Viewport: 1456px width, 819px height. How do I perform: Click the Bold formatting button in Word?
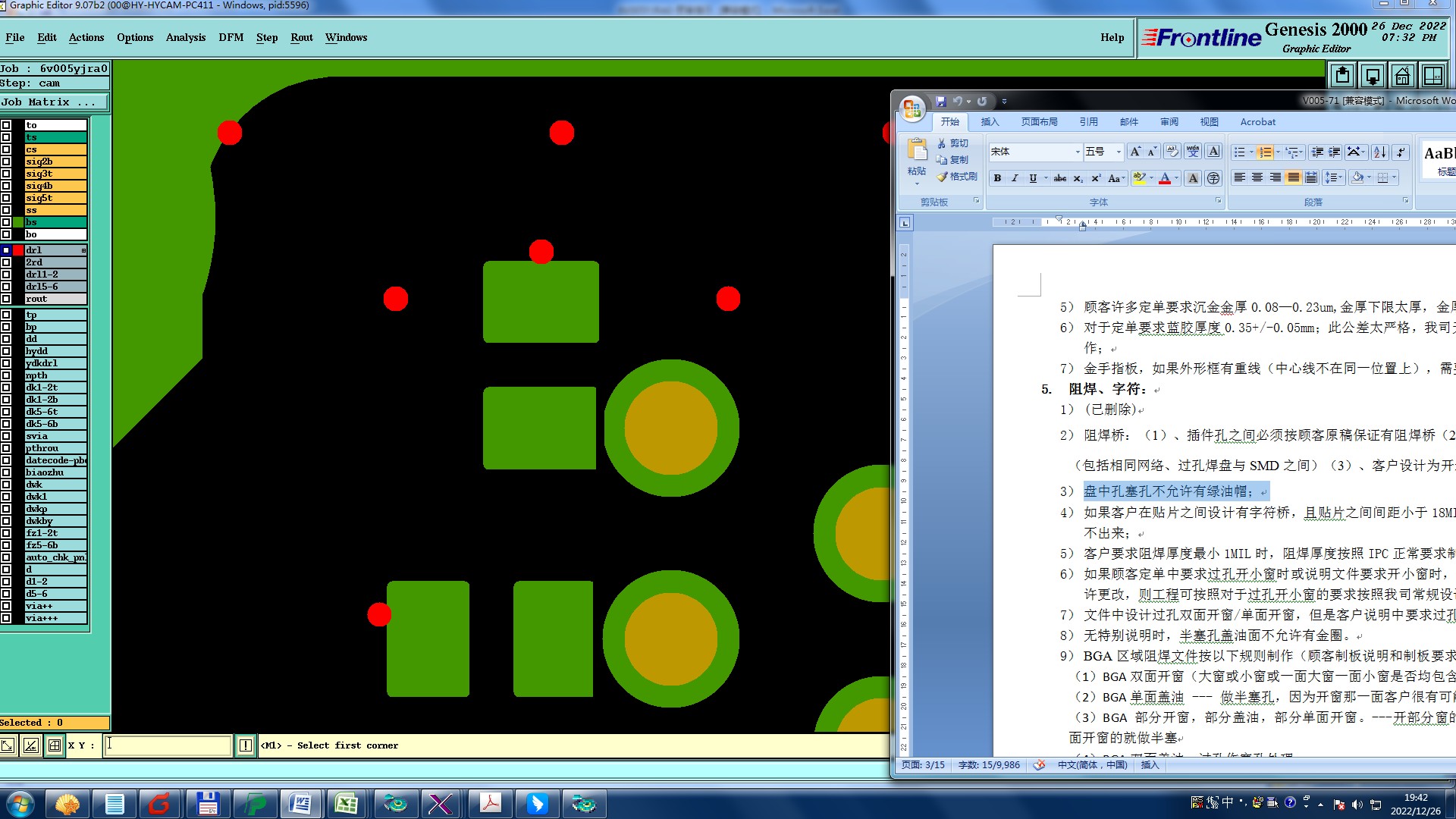(x=997, y=178)
